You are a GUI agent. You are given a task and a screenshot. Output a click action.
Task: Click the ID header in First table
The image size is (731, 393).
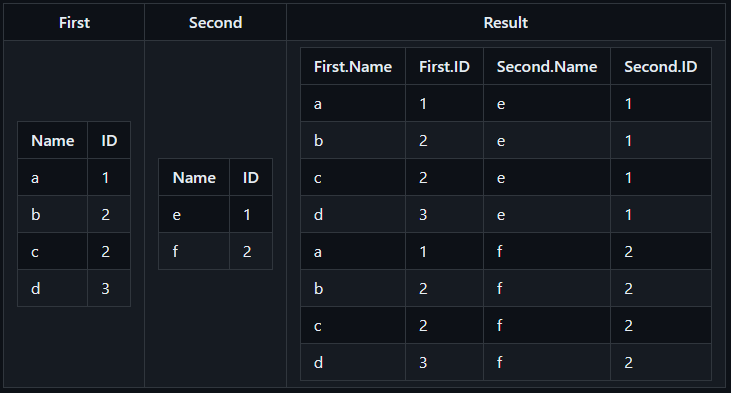(109, 140)
